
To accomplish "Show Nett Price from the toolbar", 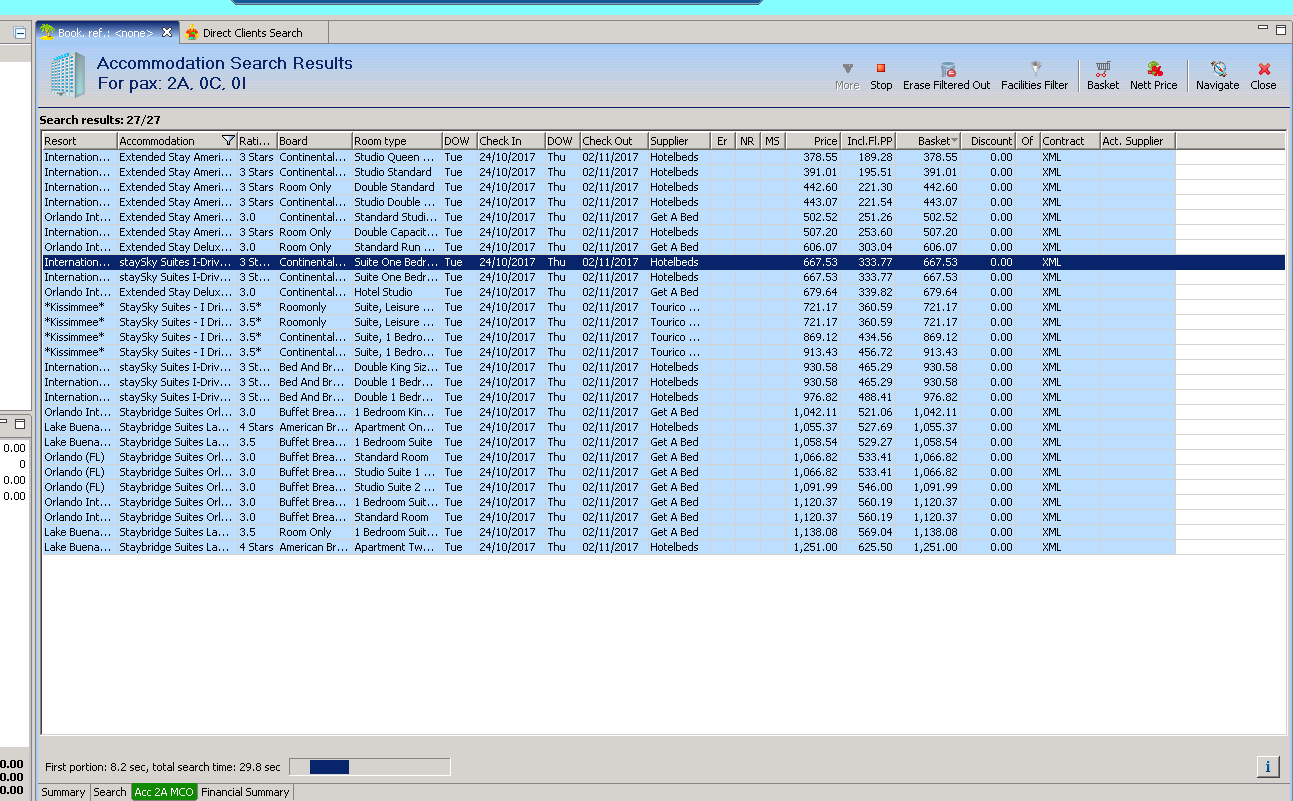I will tap(1154, 76).
